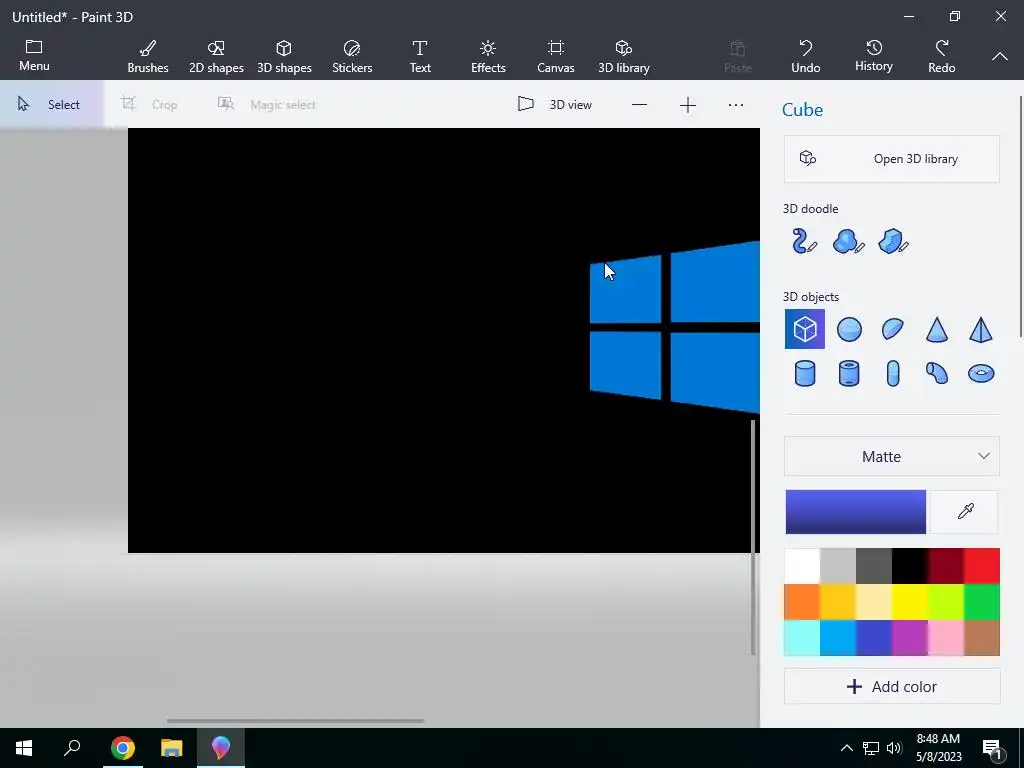Select the Tube 3D object

pos(849,374)
